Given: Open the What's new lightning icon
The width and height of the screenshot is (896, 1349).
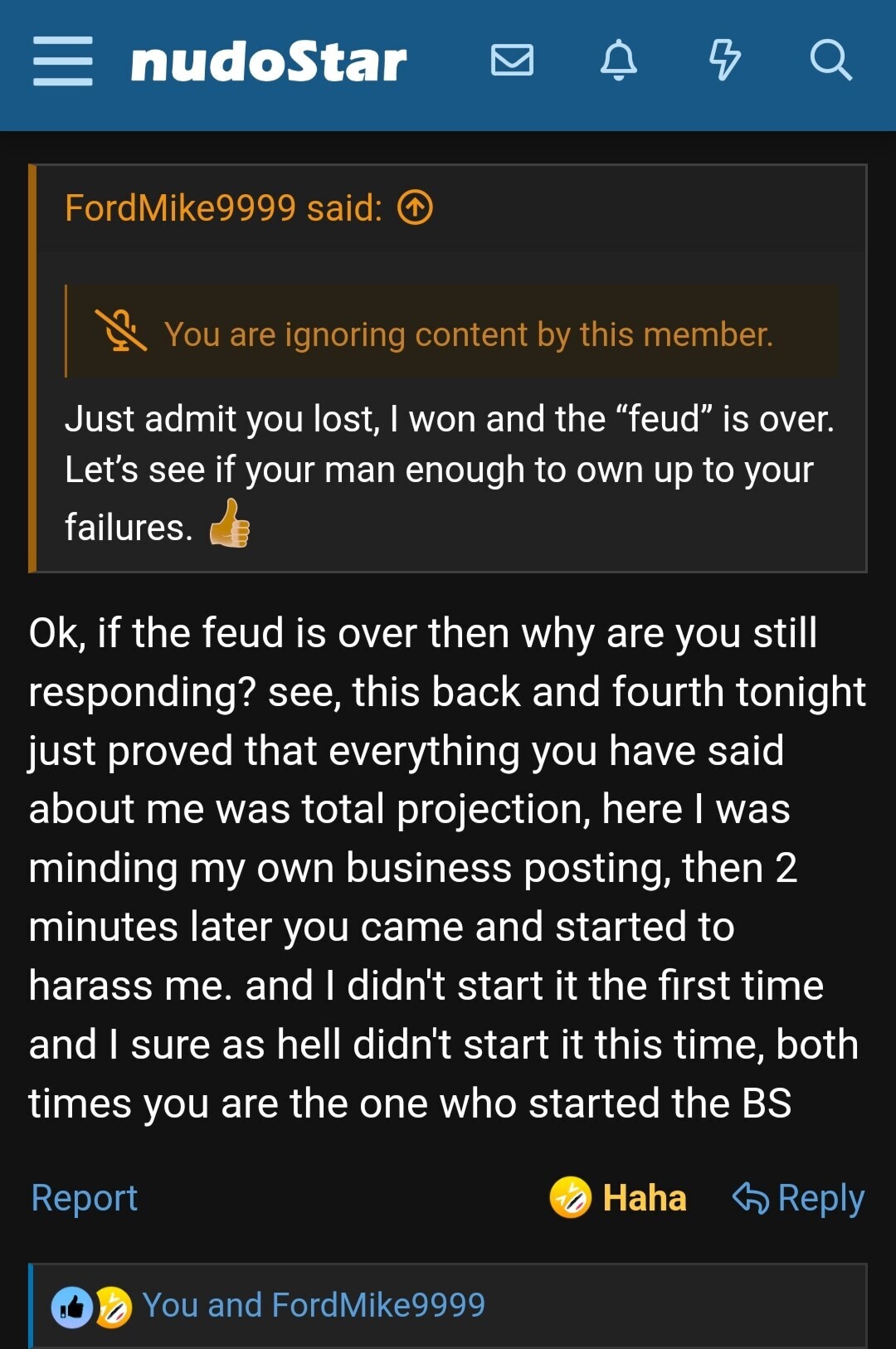Looking at the screenshot, I should pos(724,61).
